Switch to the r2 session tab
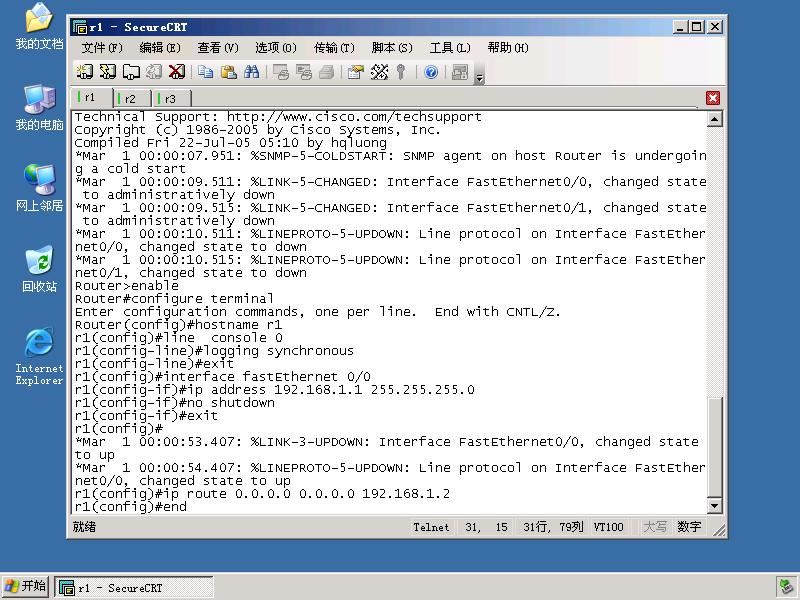This screenshot has width=800, height=600. (132, 98)
